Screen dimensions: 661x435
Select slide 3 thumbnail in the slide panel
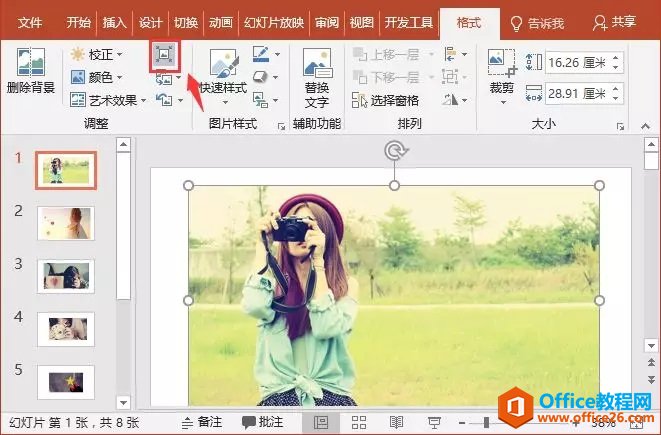click(65, 275)
